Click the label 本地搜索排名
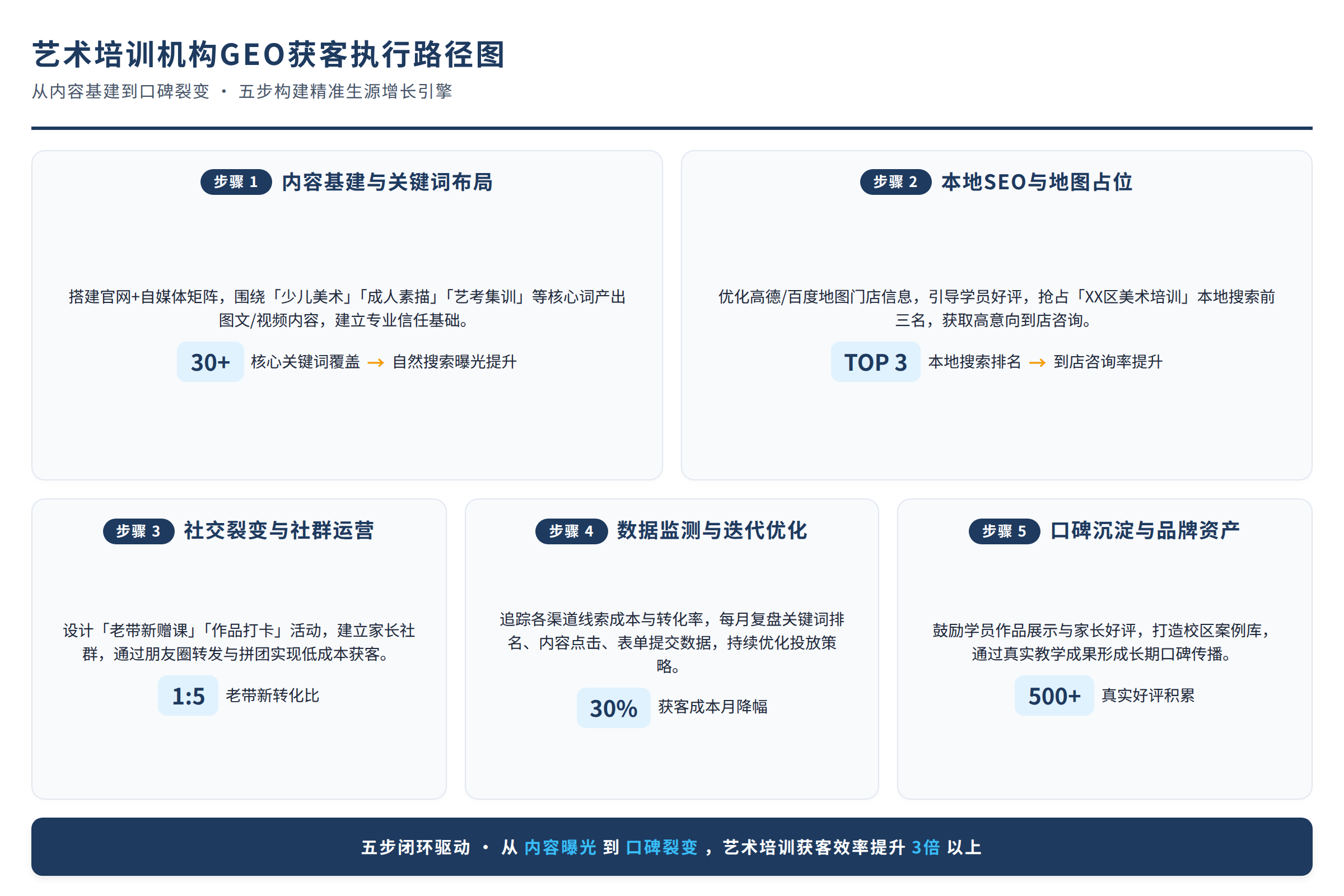This screenshot has width=1344, height=896. click(975, 362)
